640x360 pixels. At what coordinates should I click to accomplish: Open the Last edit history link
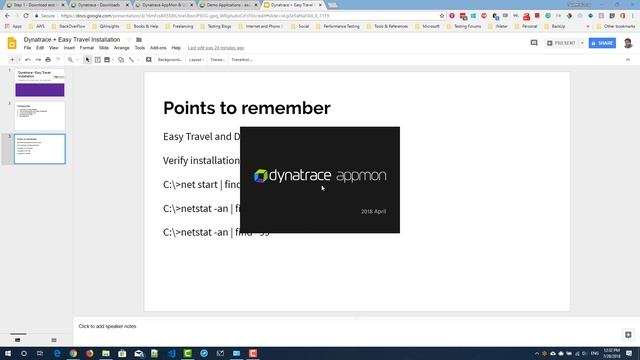[216, 48]
